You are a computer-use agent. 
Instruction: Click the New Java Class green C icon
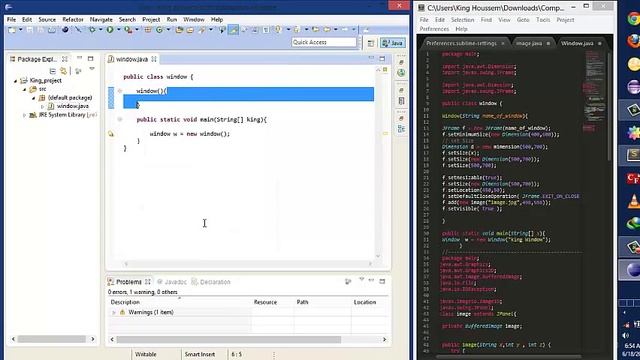click(x=159, y=30)
